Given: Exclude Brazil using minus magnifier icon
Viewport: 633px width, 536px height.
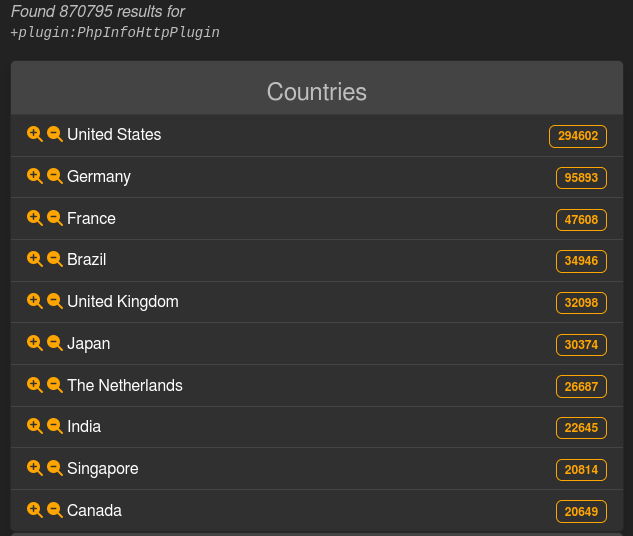Looking at the screenshot, I should pos(55,259).
